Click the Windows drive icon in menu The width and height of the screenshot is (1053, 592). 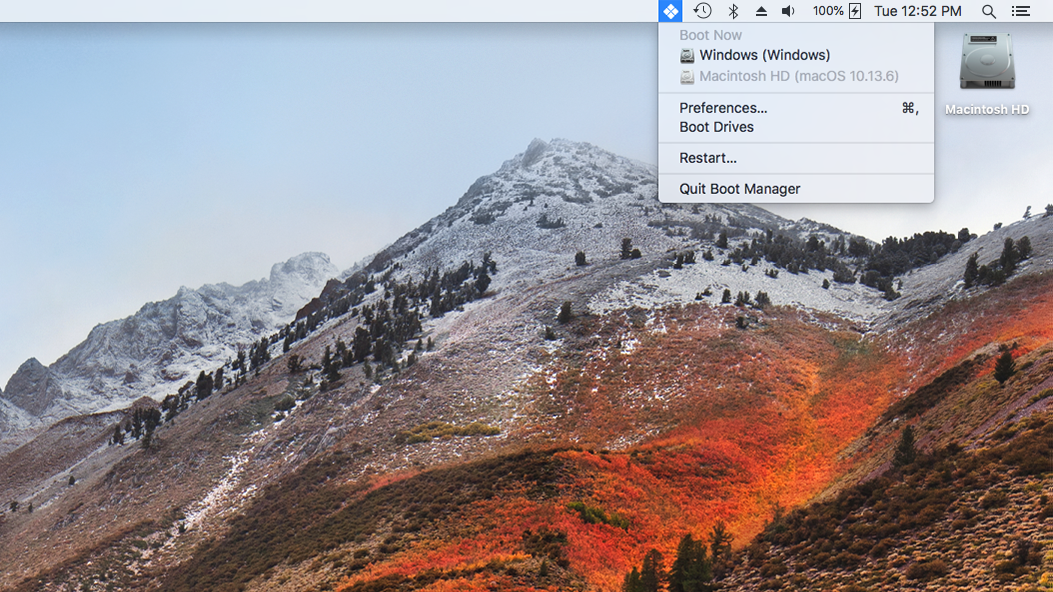pos(687,56)
